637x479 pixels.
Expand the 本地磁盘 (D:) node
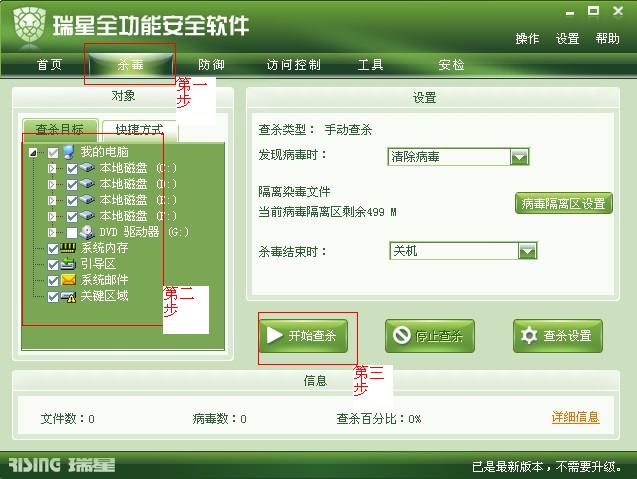point(52,184)
